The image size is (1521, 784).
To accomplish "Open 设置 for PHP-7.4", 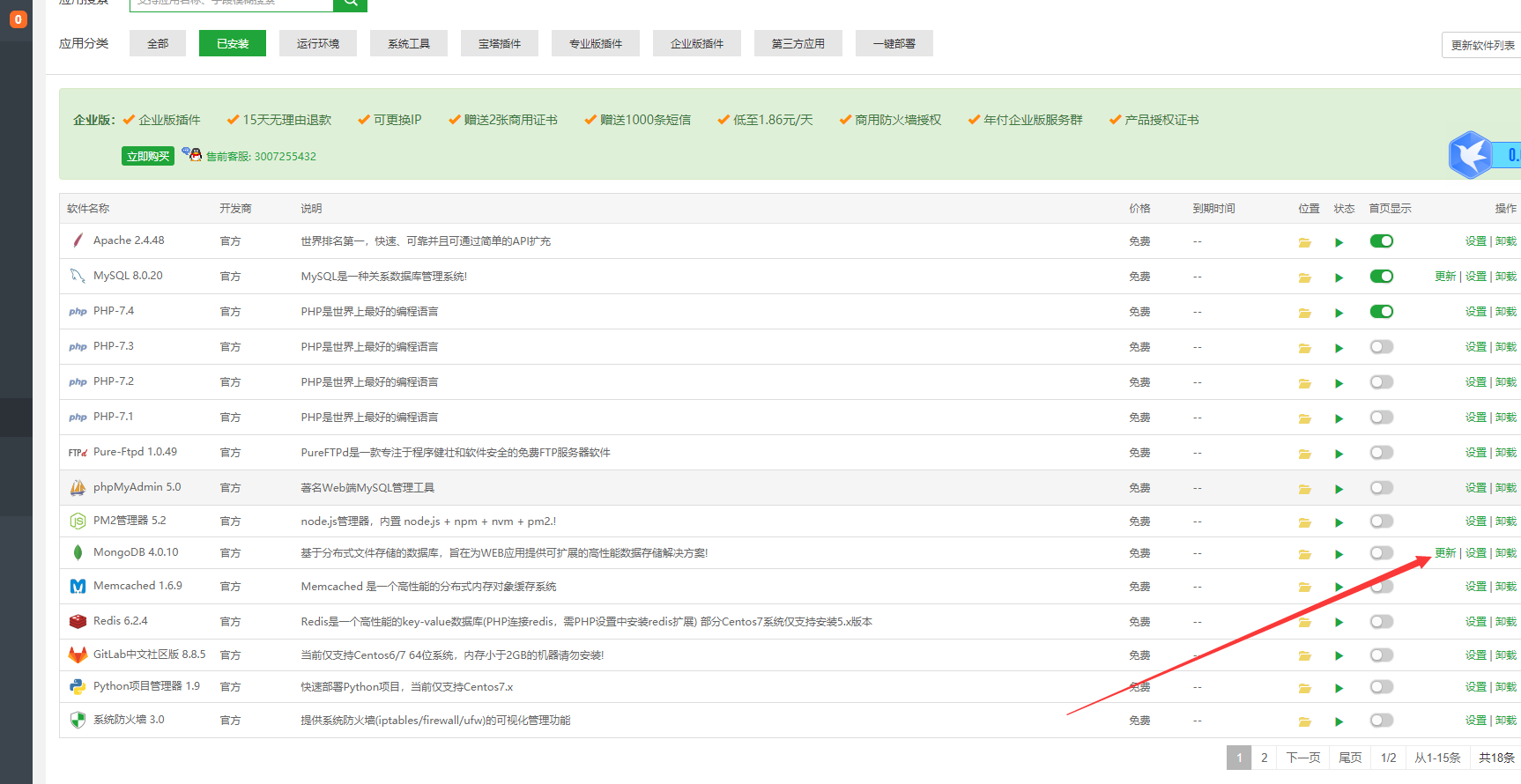I will point(1476,312).
